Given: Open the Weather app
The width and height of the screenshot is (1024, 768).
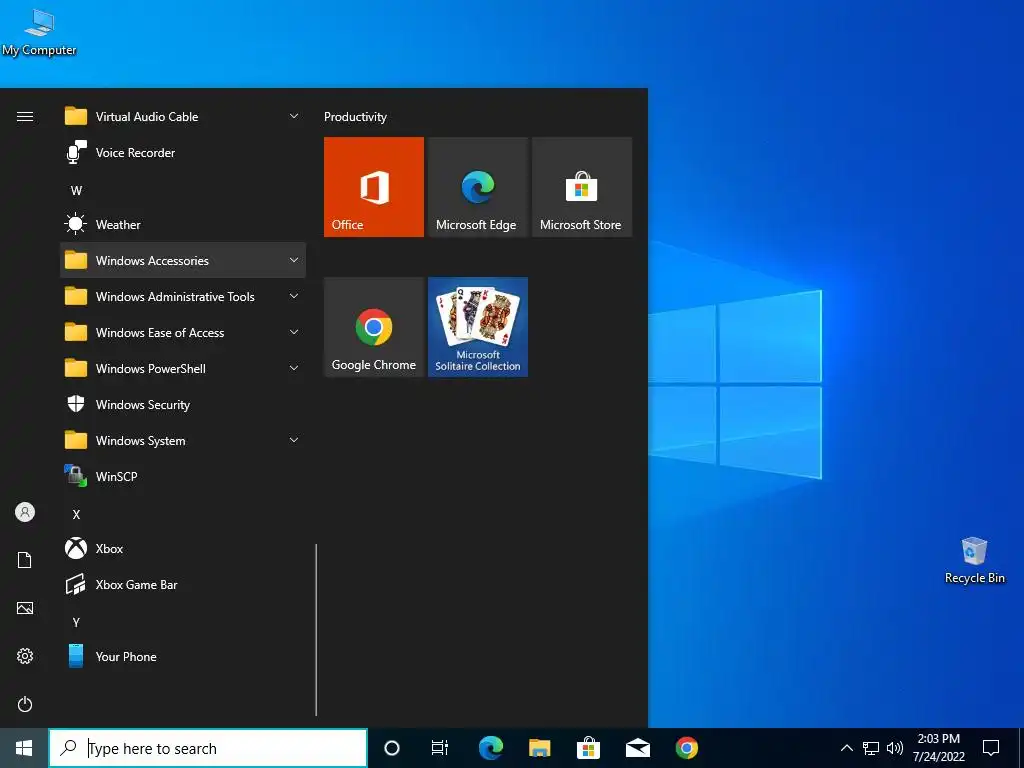Looking at the screenshot, I should [x=183, y=225].
